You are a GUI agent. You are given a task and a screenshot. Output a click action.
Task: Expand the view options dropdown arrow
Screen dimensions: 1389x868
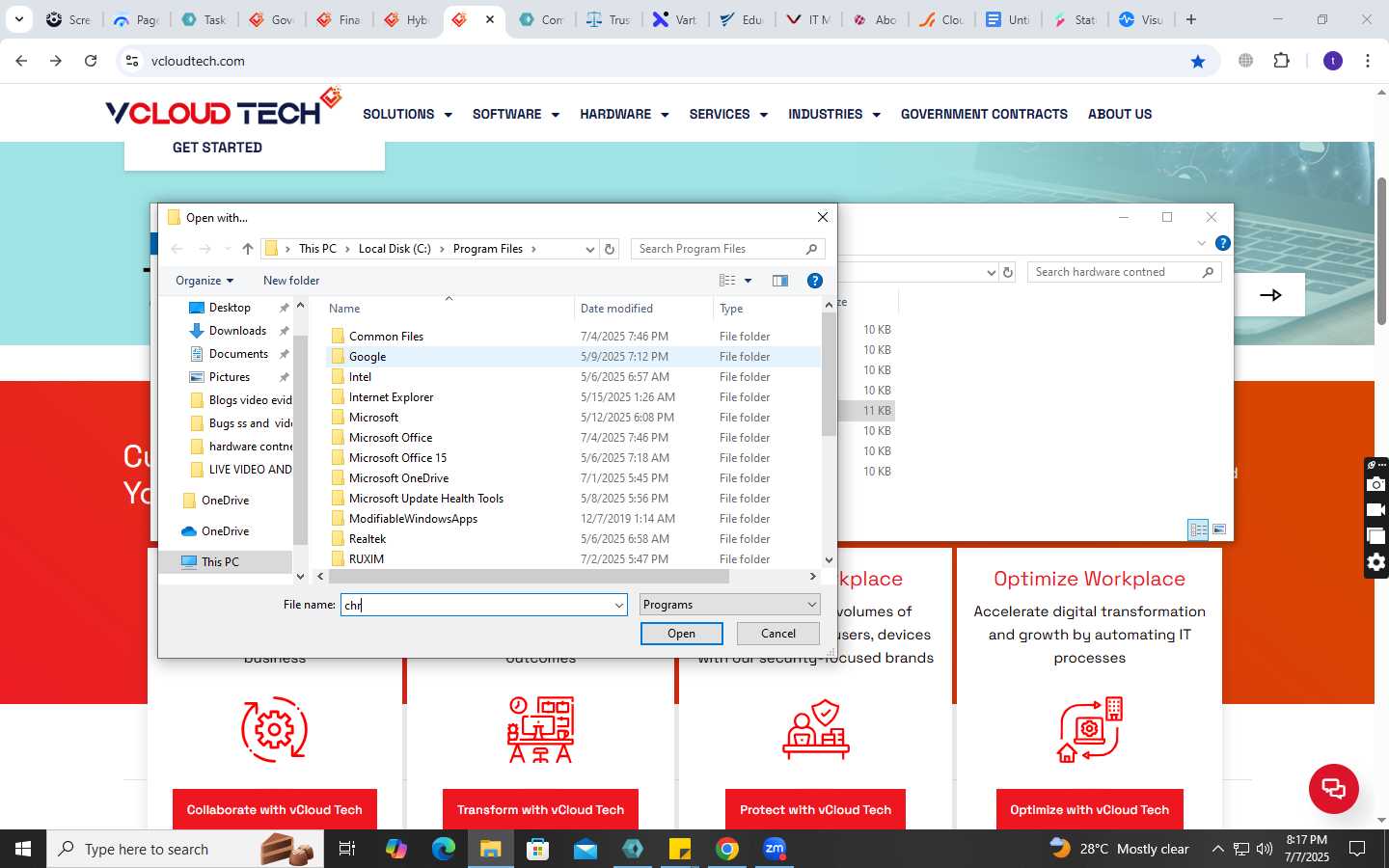[x=748, y=281]
